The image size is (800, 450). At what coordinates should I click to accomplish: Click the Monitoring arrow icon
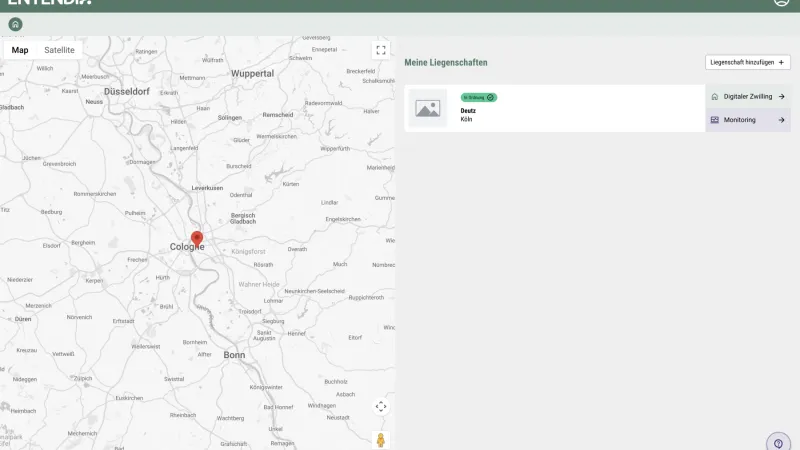(781, 120)
